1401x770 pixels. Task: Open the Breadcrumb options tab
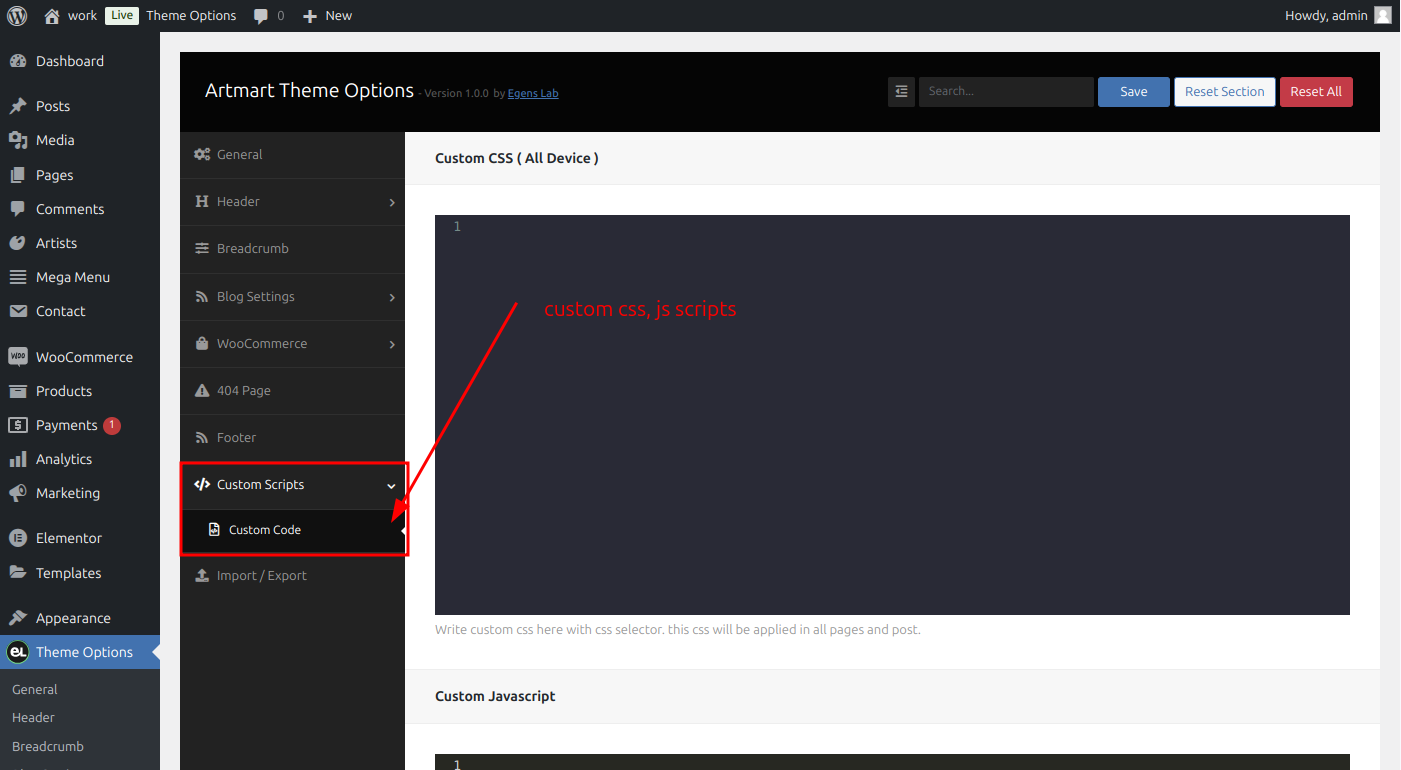coord(292,249)
